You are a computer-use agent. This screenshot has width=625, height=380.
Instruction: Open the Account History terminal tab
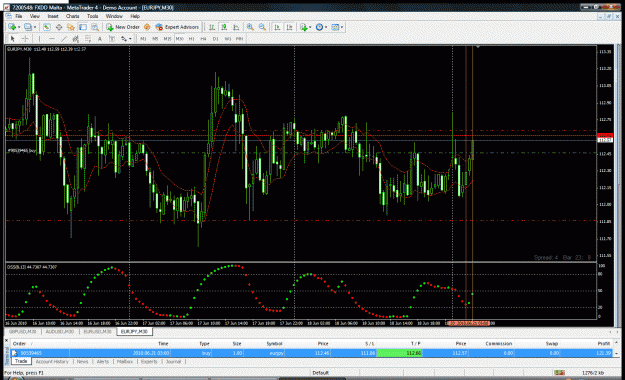52,362
